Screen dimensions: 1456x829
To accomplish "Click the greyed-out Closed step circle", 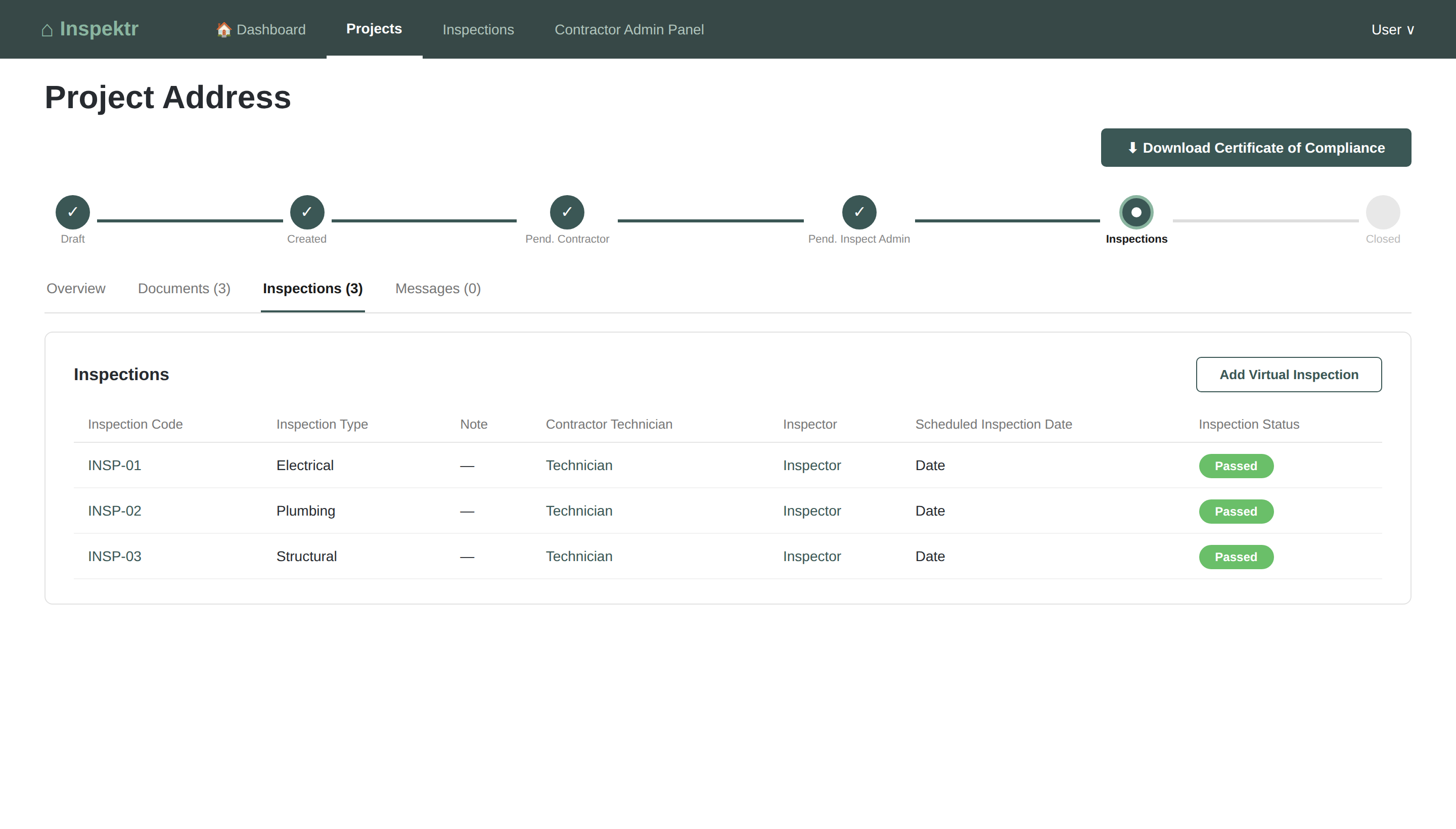I will (1383, 212).
